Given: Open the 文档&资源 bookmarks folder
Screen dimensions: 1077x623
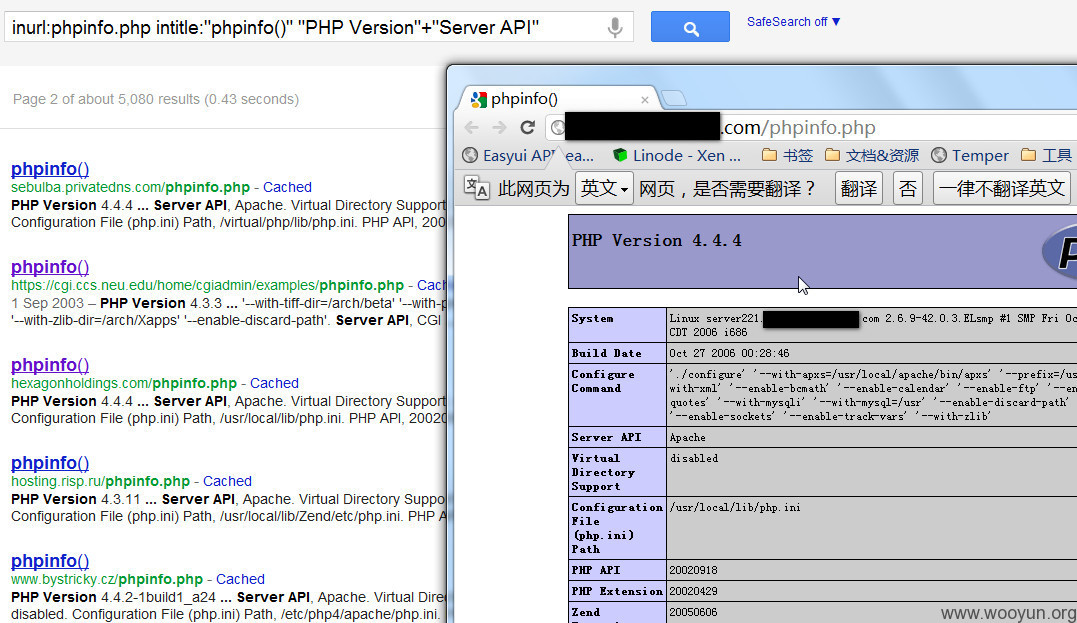Looking at the screenshot, I should click(x=872, y=156).
